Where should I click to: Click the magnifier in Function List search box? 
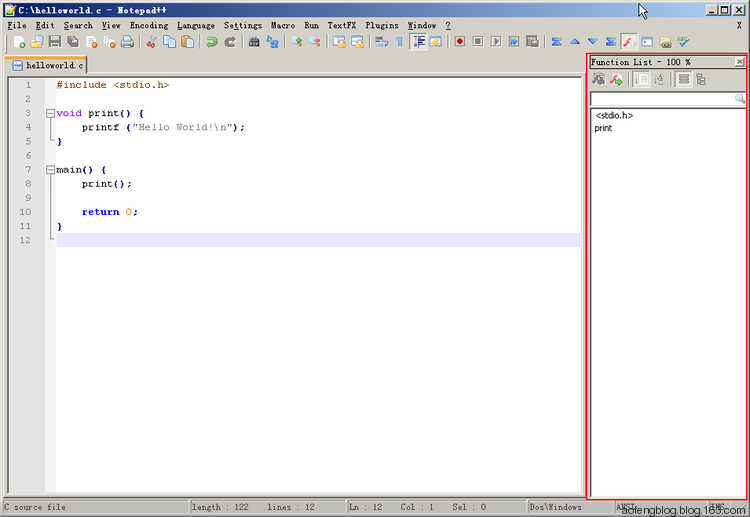(x=739, y=99)
